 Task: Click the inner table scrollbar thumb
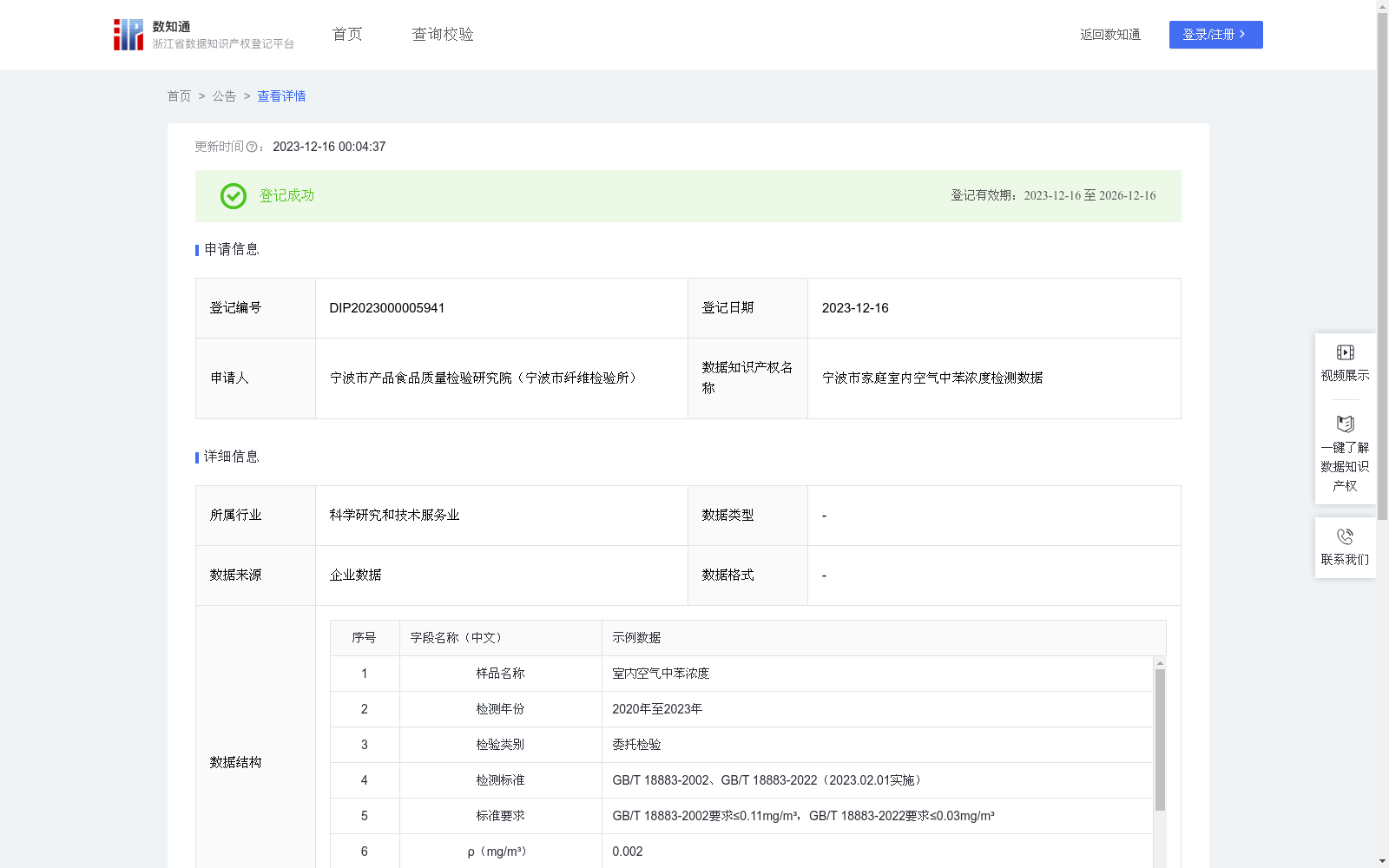(1160, 740)
